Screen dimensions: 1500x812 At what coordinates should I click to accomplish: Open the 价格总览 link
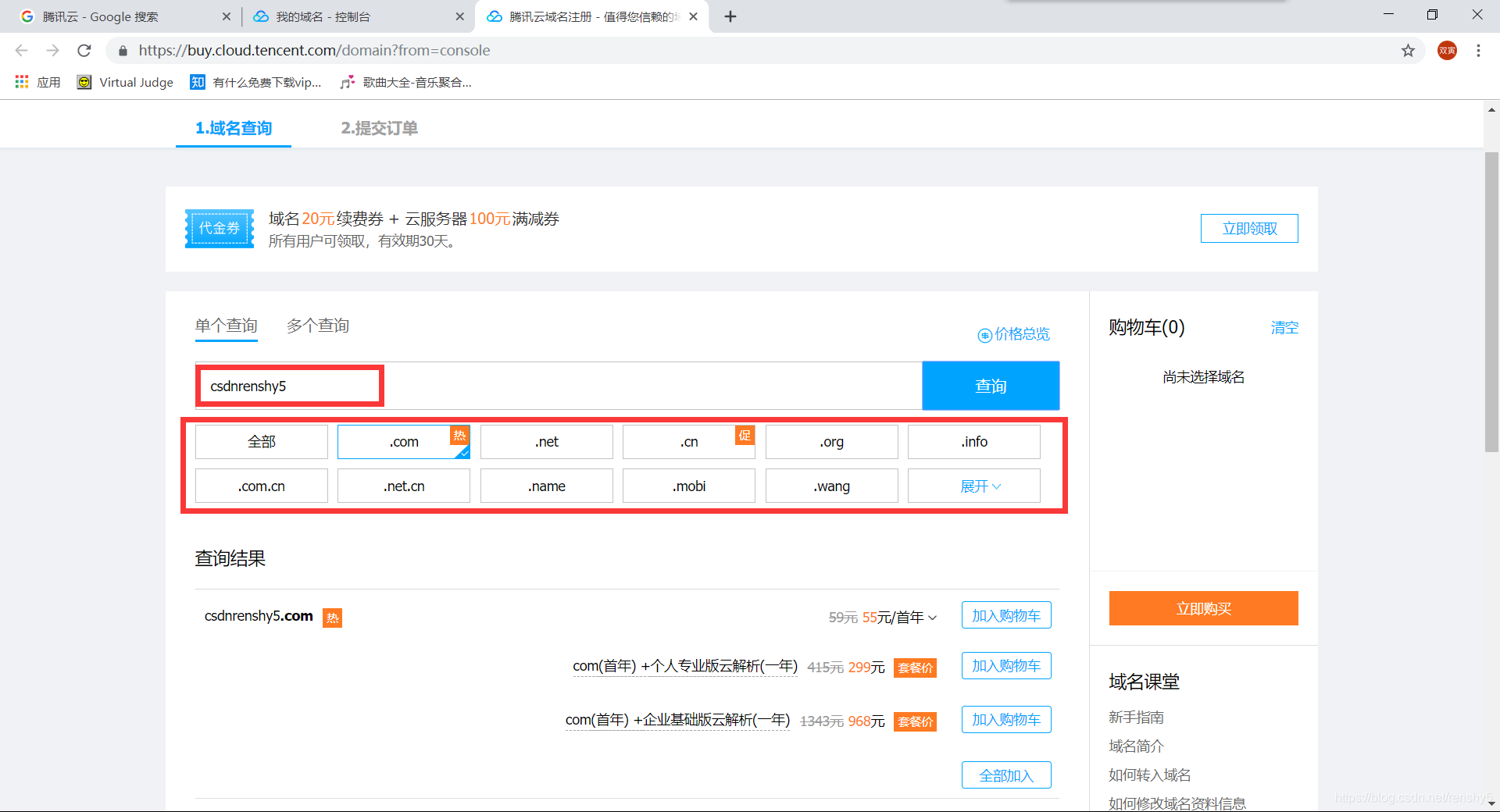pyautogui.click(x=1014, y=334)
